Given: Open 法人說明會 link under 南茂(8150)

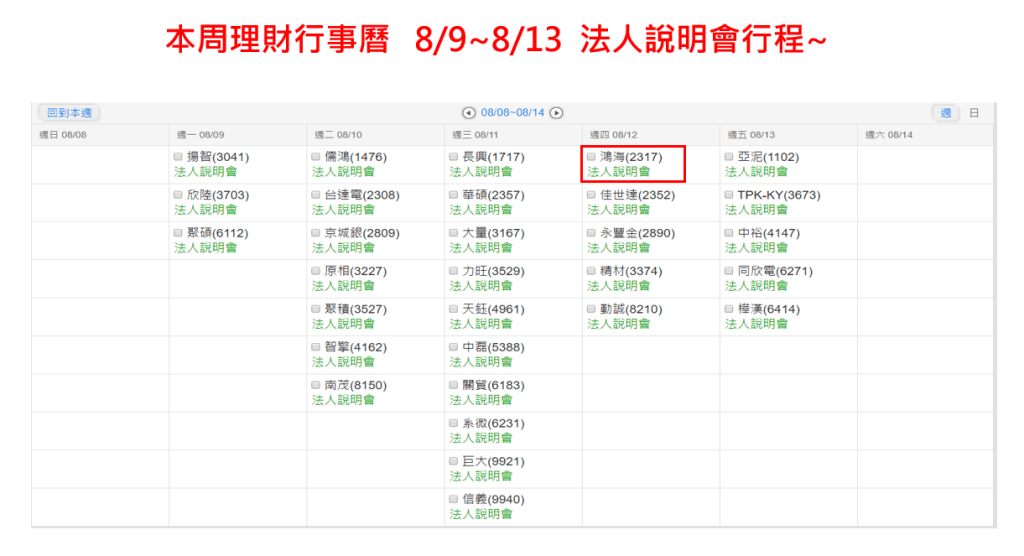Looking at the screenshot, I should (343, 400).
